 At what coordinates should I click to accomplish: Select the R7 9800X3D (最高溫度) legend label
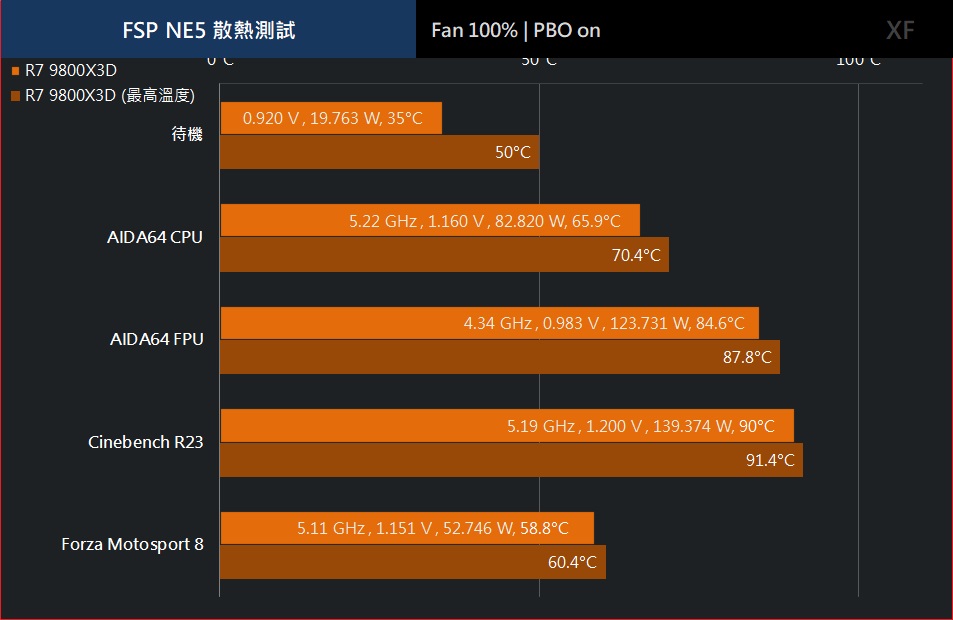(110, 95)
